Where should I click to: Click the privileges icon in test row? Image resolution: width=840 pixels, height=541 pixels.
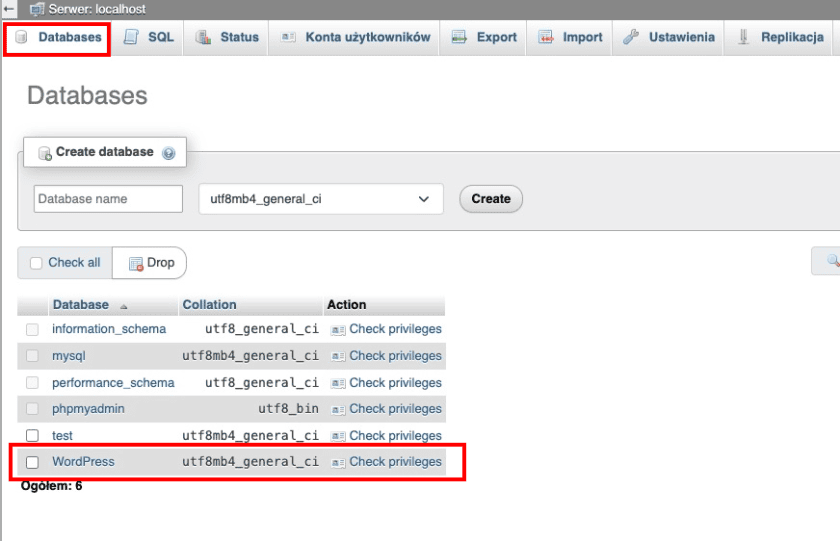[x=338, y=436]
